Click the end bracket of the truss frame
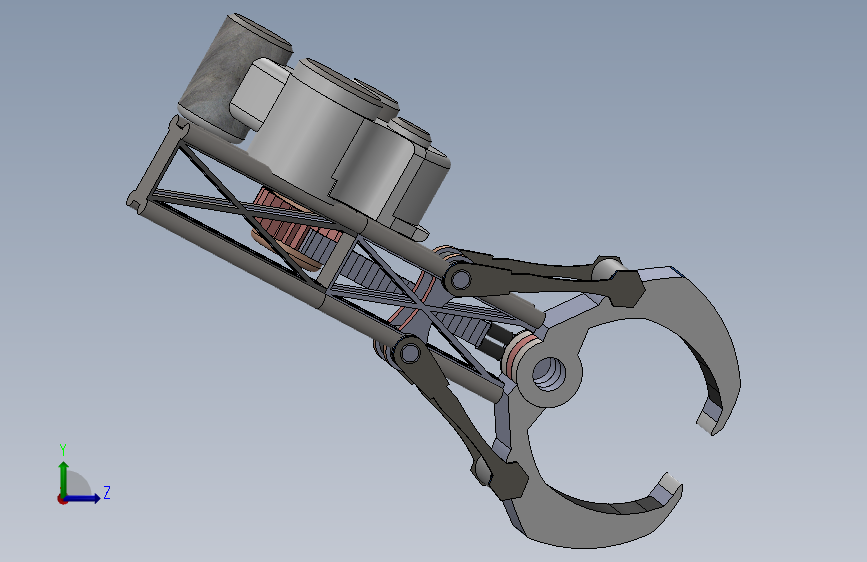The width and height of the screenshot is (867, 562). coord(158,162)
